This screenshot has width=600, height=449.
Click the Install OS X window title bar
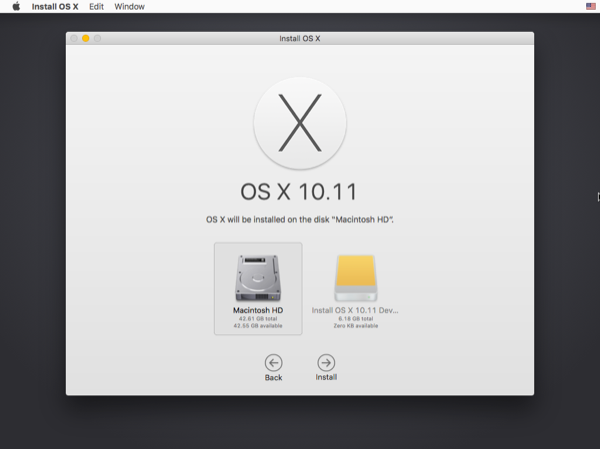tap(300, 38)
